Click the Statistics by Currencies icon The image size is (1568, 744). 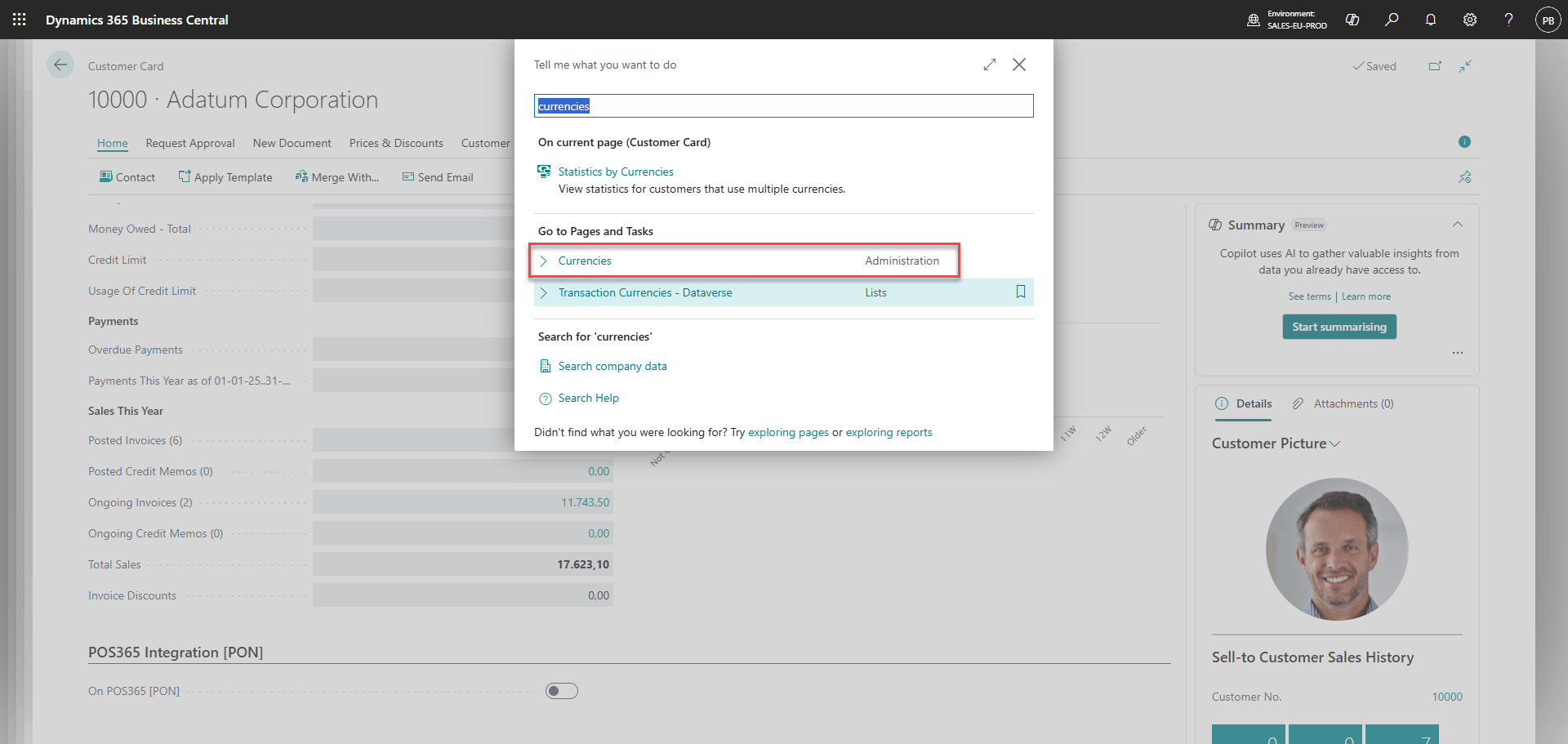click(x=544, y=172)
